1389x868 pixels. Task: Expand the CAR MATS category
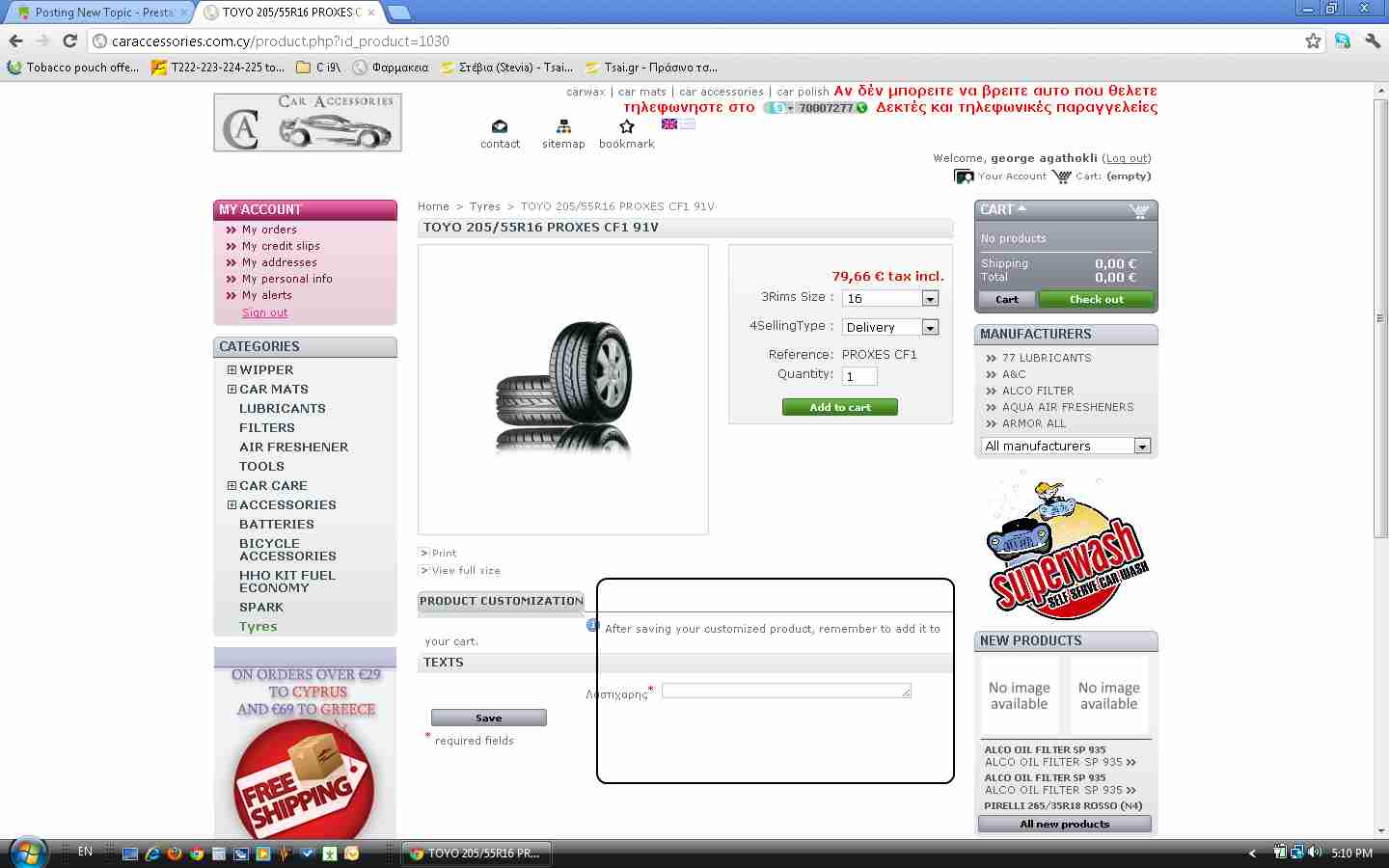click(x=231, y=389)
